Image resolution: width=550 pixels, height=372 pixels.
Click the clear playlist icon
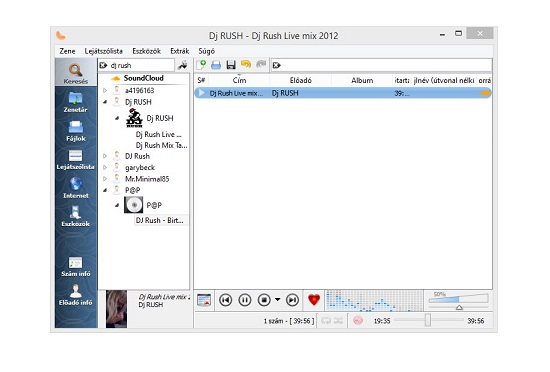tap(204, 300)
